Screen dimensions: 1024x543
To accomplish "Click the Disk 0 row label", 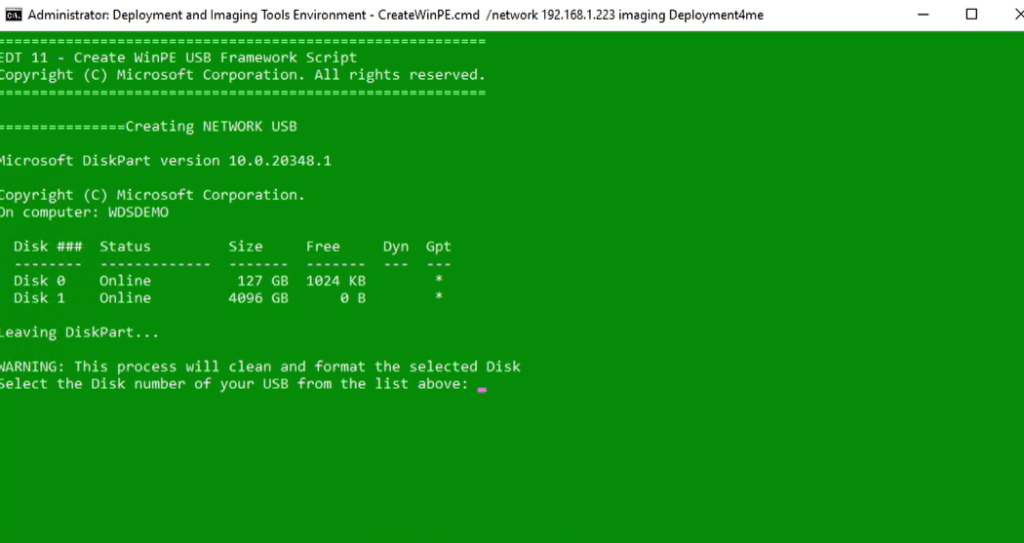I will (x=40, y=281).
